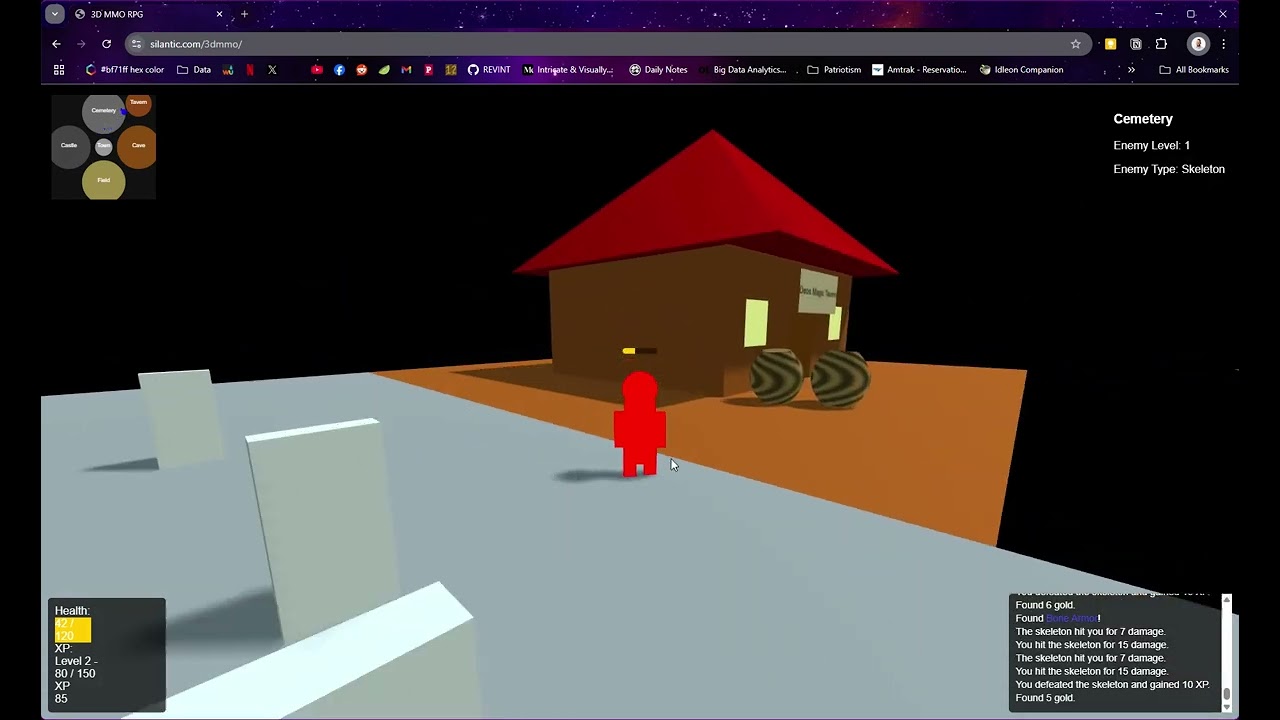Open the Big Data Analytics bookmark

click(742, 70)
